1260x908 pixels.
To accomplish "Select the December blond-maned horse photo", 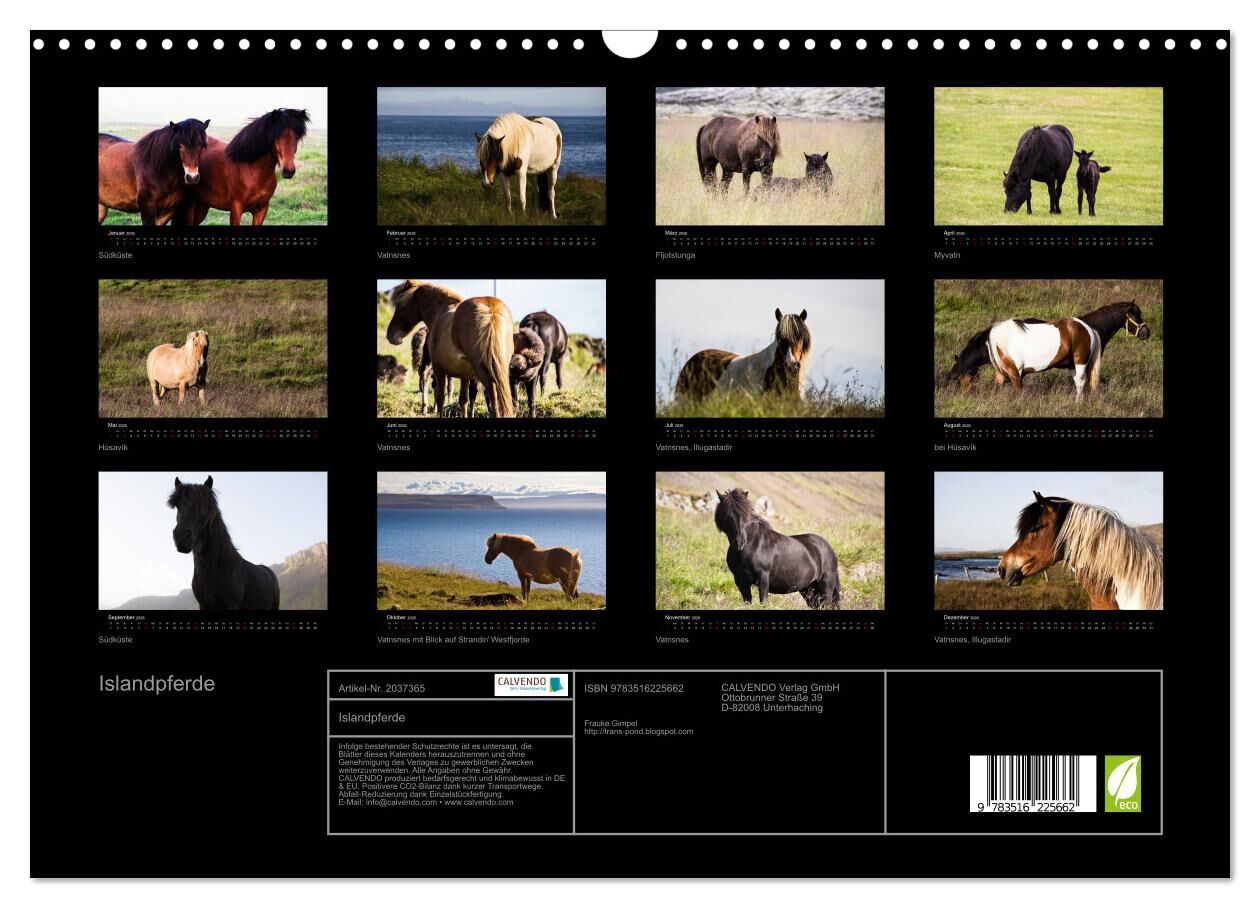I will [x=1048, y=541].
